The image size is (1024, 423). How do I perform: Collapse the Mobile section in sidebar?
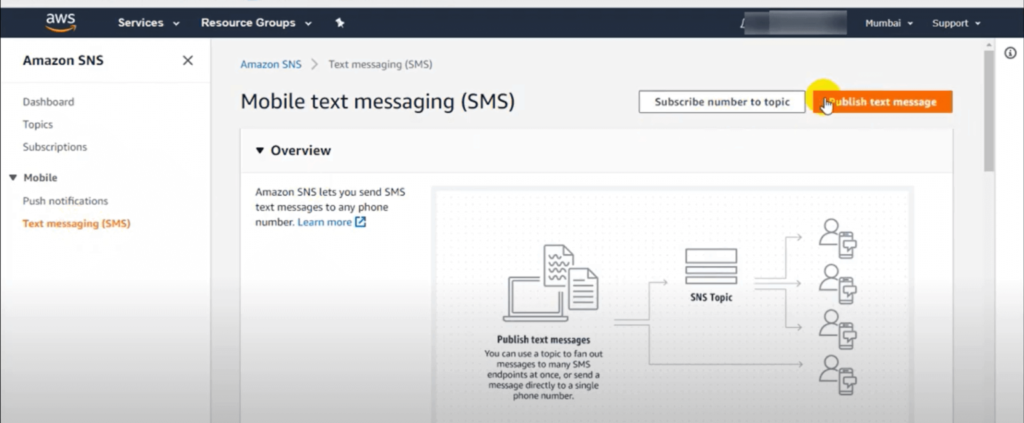14,178
